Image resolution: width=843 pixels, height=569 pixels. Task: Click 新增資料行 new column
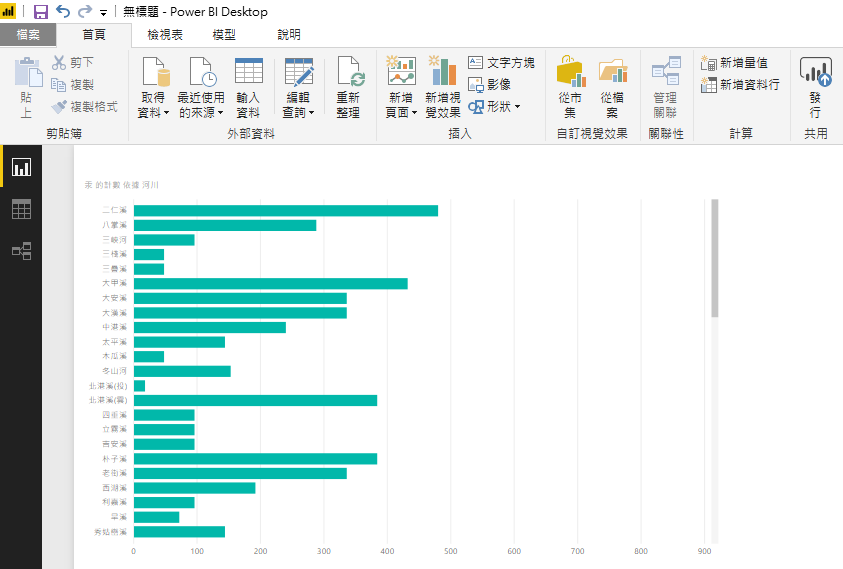tap(740, 84)
